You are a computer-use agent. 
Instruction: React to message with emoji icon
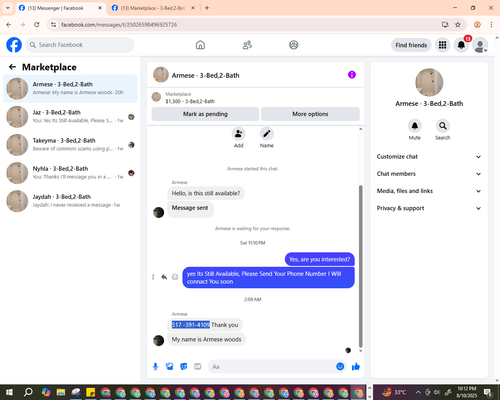[175, 277]
